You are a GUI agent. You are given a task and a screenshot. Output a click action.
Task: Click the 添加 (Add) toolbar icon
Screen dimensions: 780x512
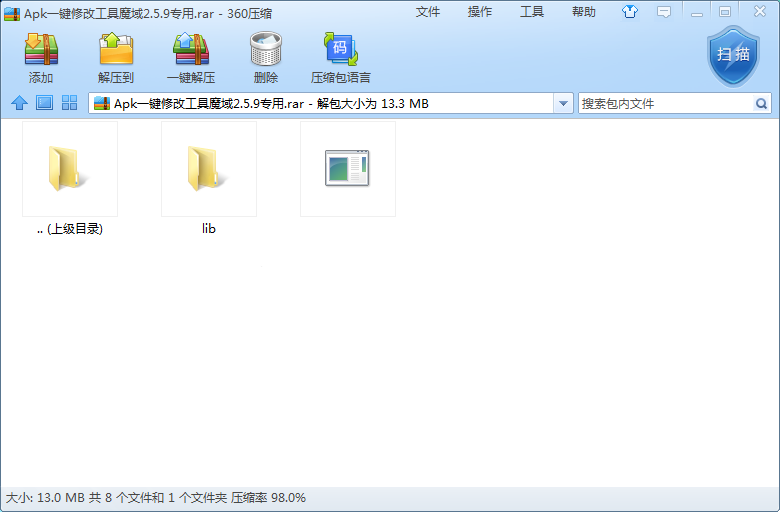point(41,49)
